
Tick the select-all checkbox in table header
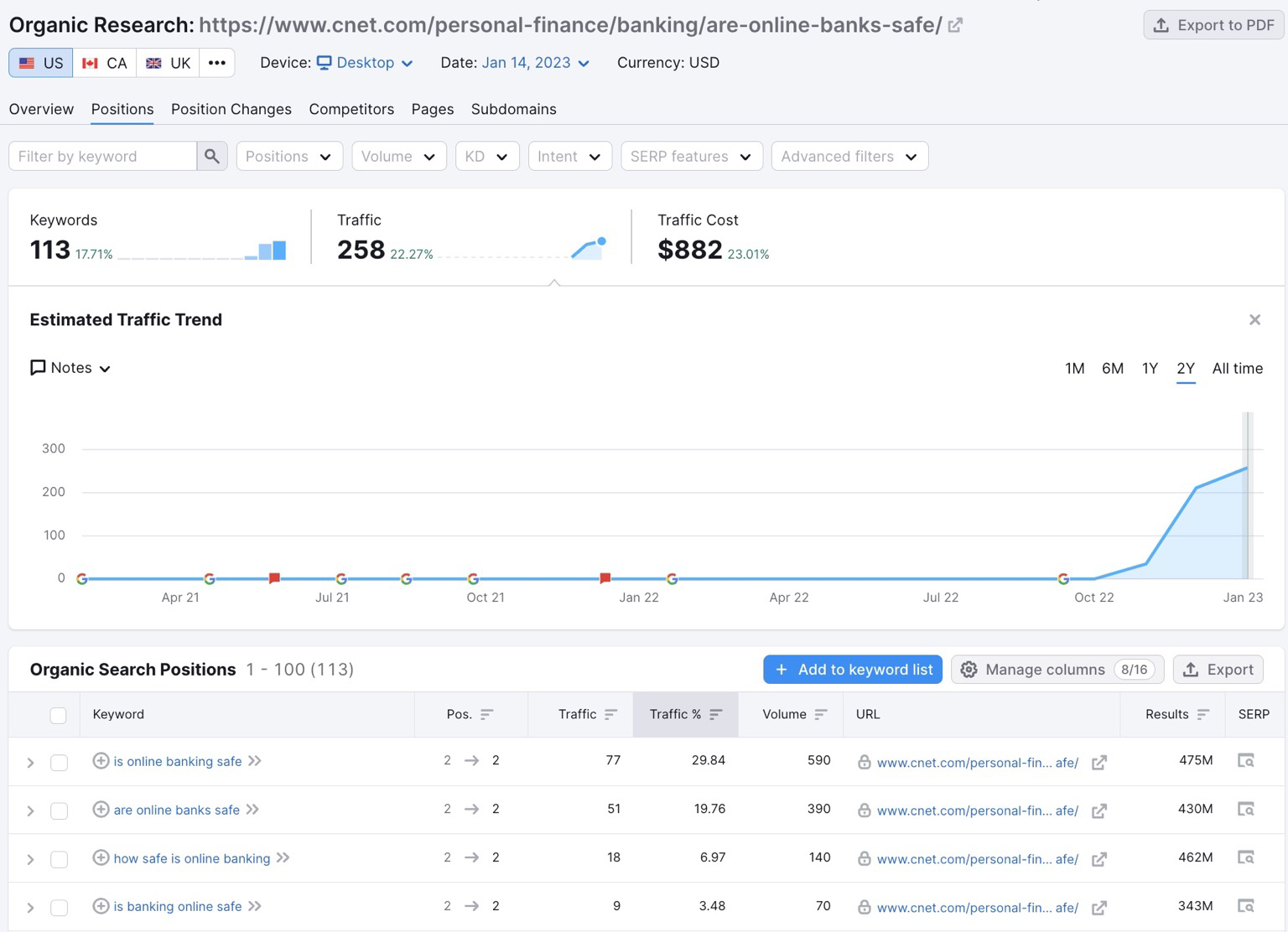point(58,715)
